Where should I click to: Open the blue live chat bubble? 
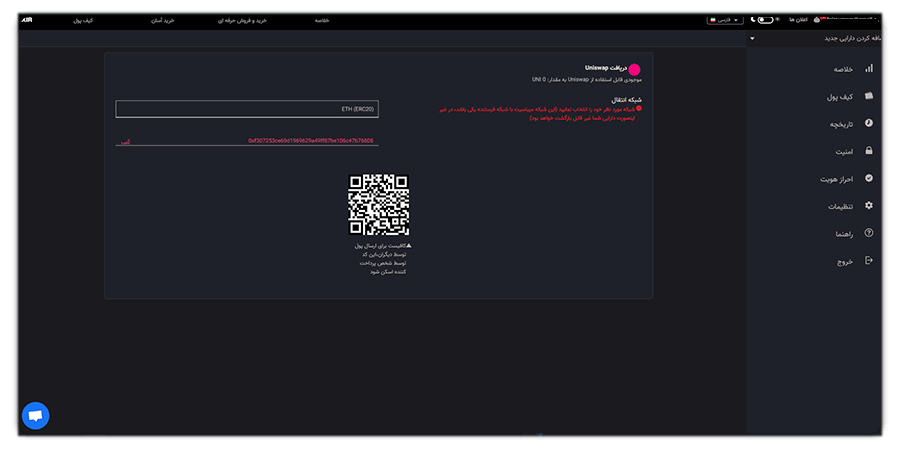point(36,416)
